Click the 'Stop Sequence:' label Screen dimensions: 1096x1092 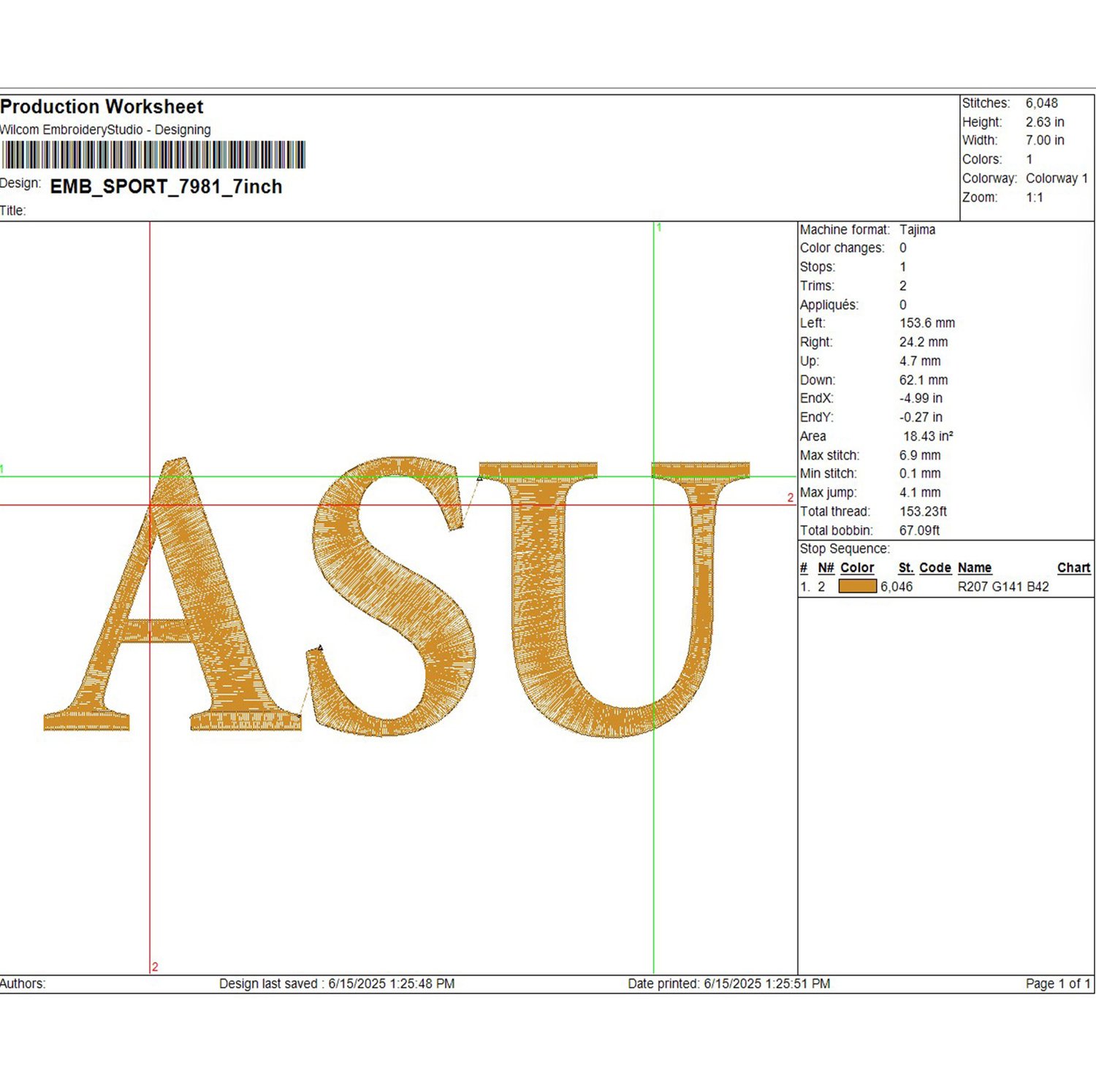click(x=845, y=549)
